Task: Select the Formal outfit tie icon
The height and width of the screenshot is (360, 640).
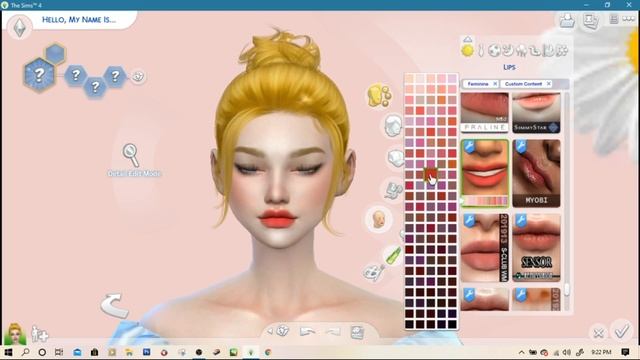Action: coord(481,51)
